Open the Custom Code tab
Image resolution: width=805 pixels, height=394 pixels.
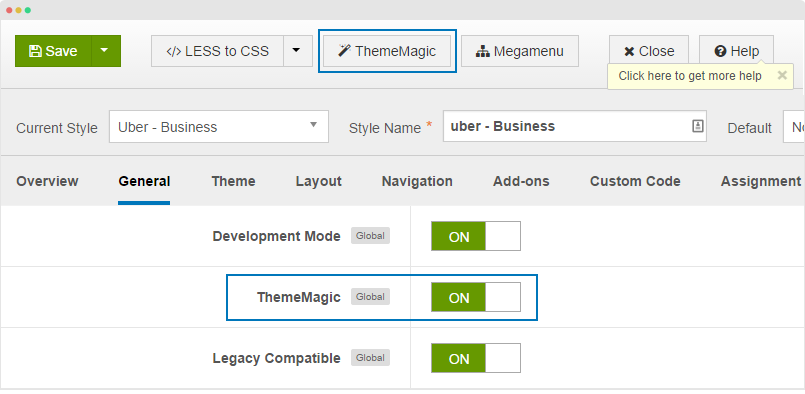635,181
